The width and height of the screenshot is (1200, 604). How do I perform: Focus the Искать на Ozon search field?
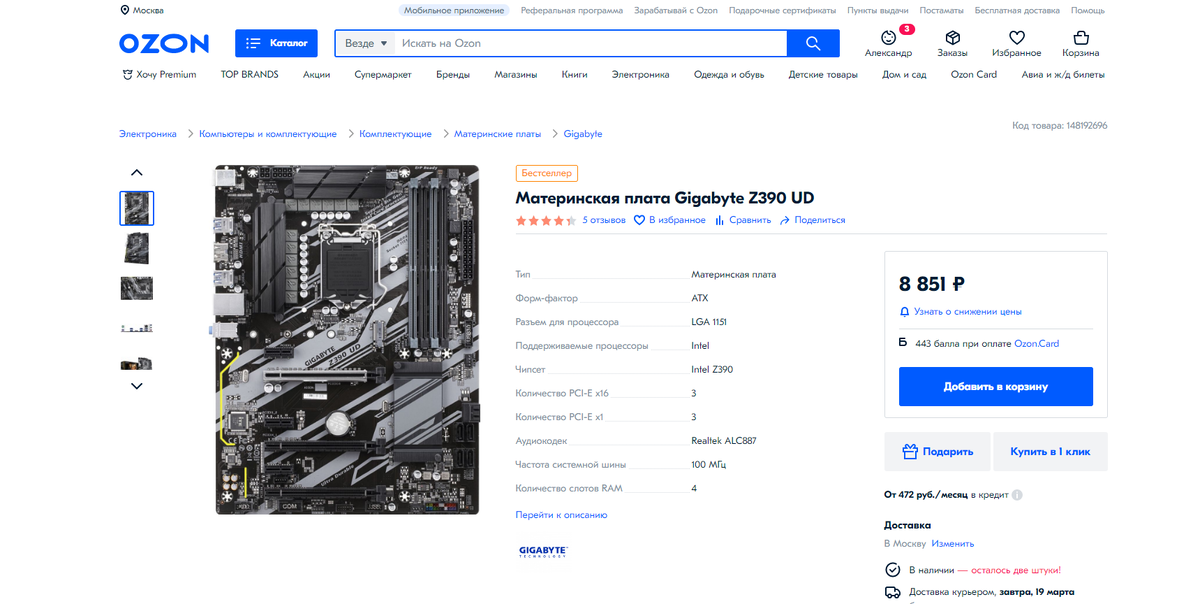coord(590,43)
